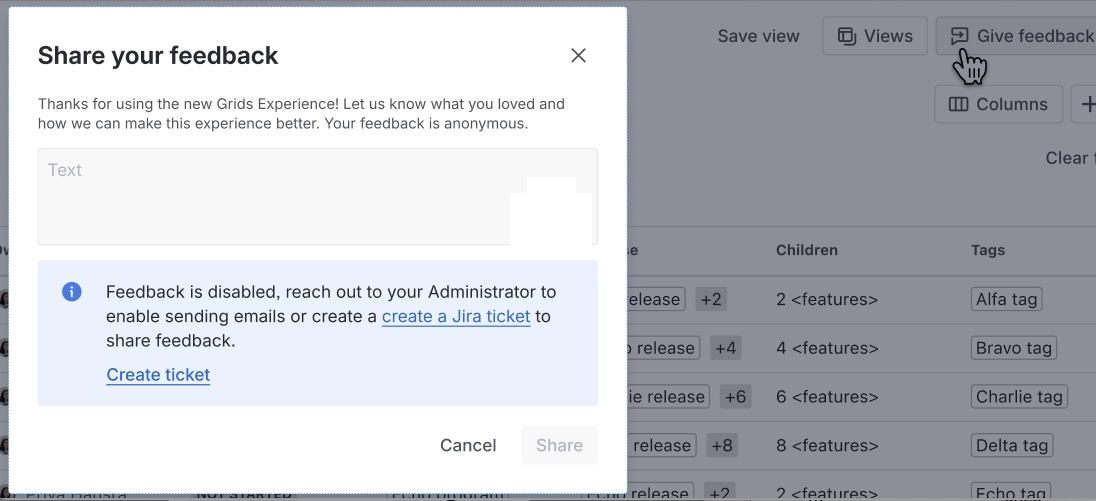
Task: Click the Create ticket link
Action: [158, 375]
